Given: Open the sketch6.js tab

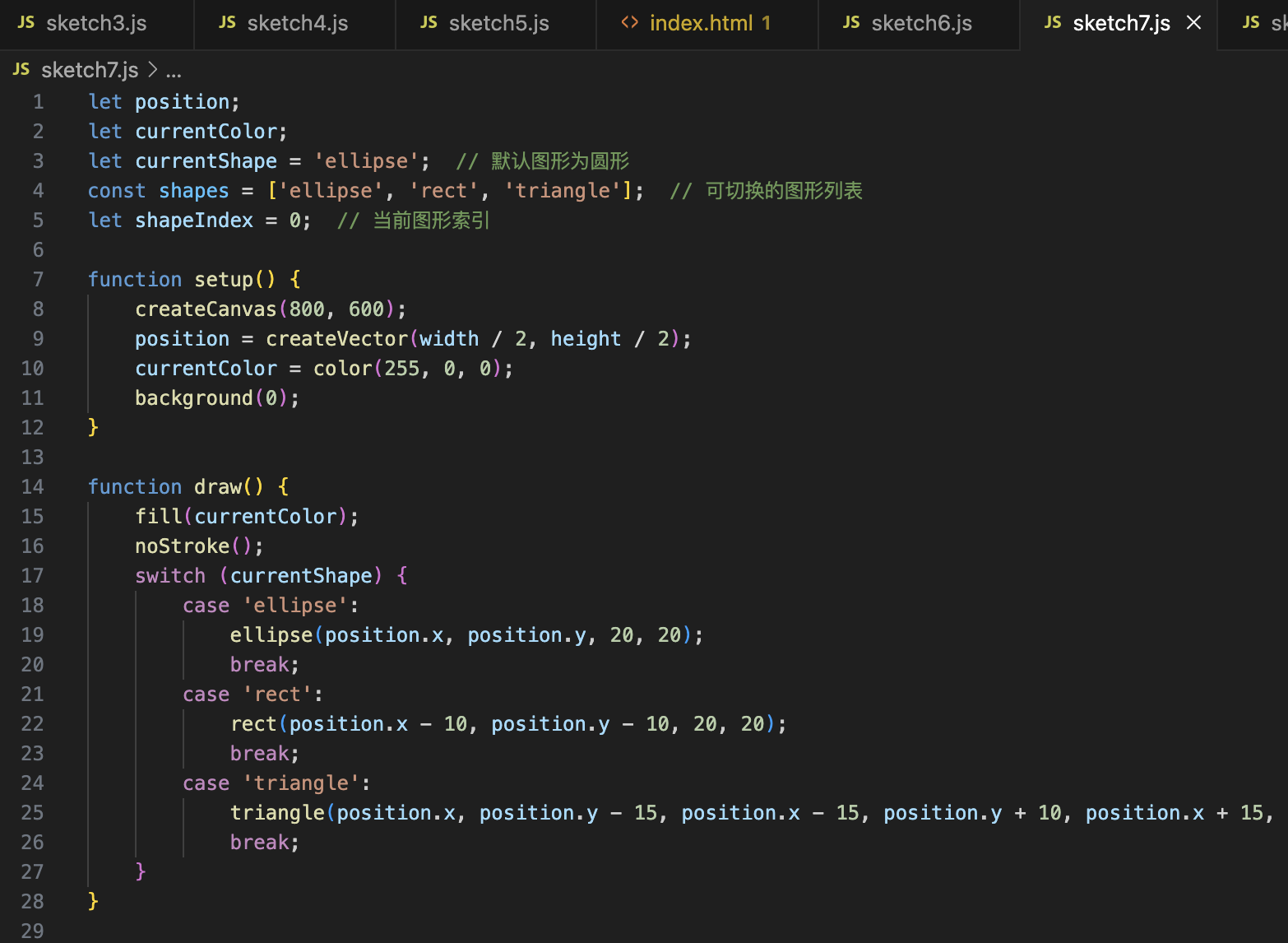Looking at the screenshot, I should (921, 22).
